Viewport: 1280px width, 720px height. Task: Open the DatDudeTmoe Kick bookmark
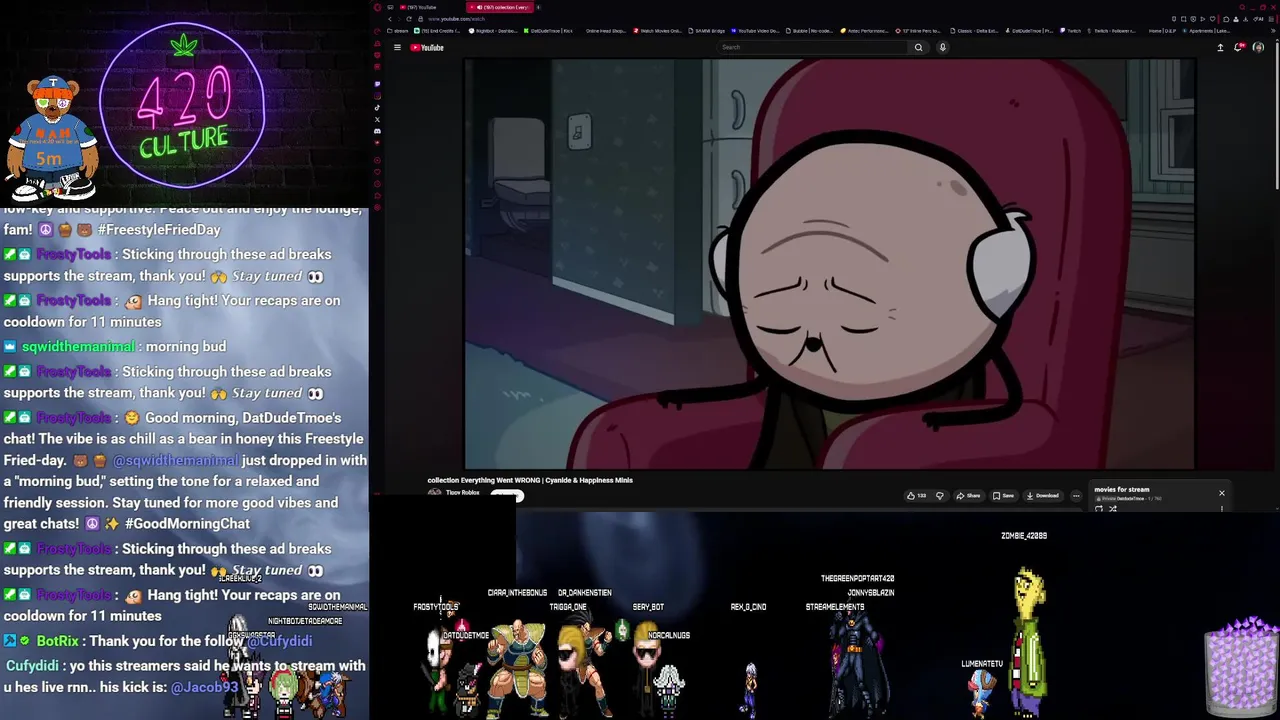[x=547, y=31]
